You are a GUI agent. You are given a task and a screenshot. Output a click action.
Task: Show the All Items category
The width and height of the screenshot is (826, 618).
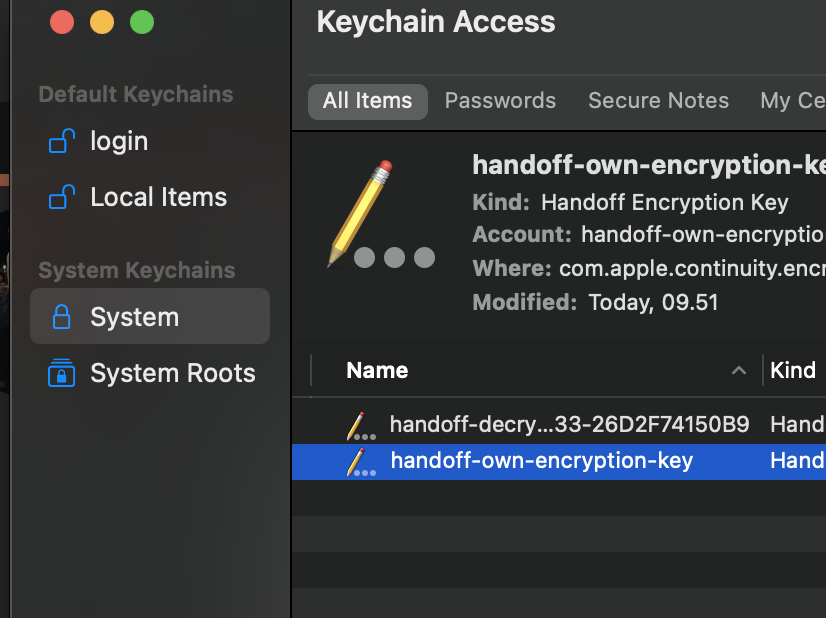tap(368, 102)
